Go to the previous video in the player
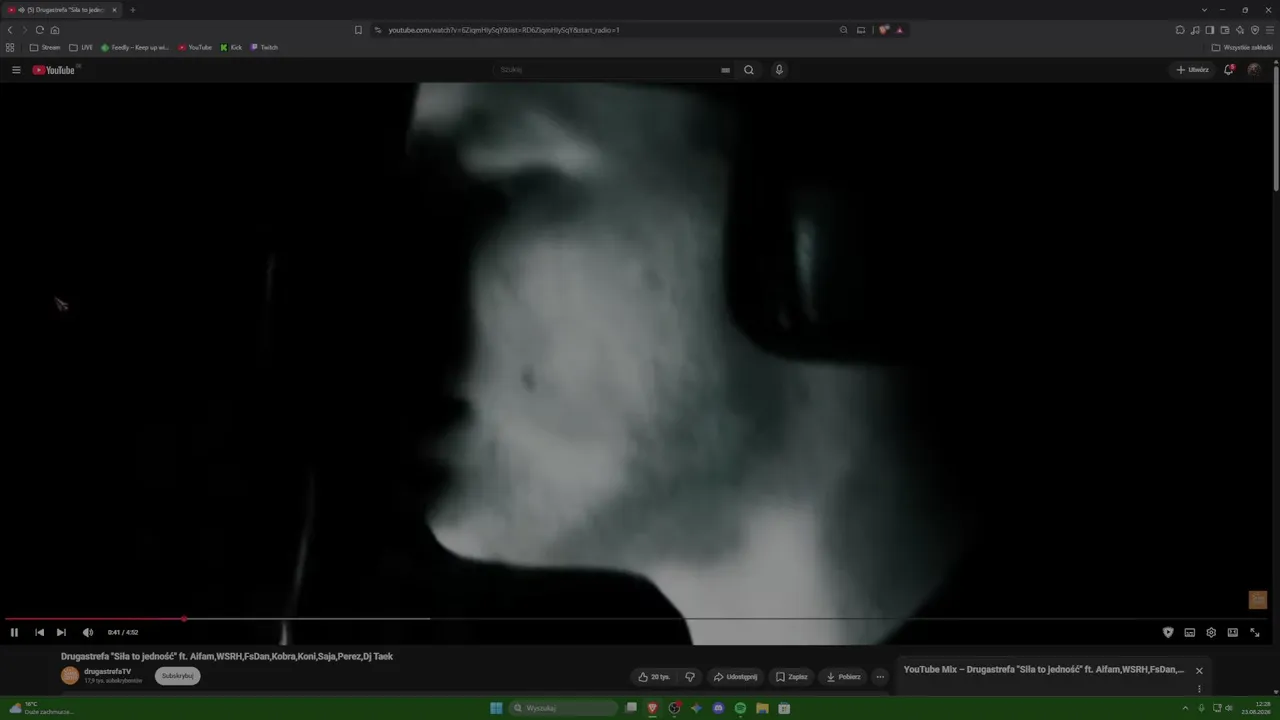1280x720 pixels. click(x=39, y=632)
